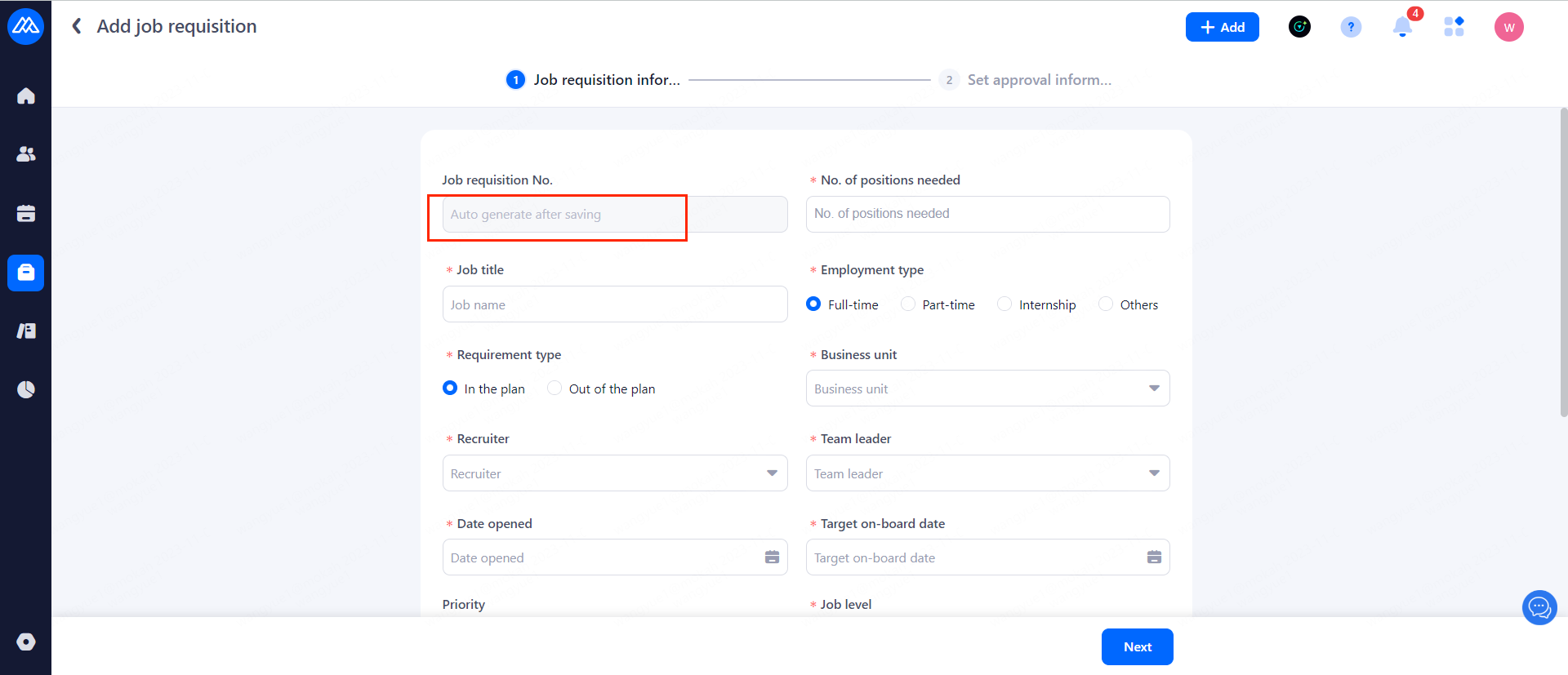
Task: Click the Job title input field
Action: 615,304
